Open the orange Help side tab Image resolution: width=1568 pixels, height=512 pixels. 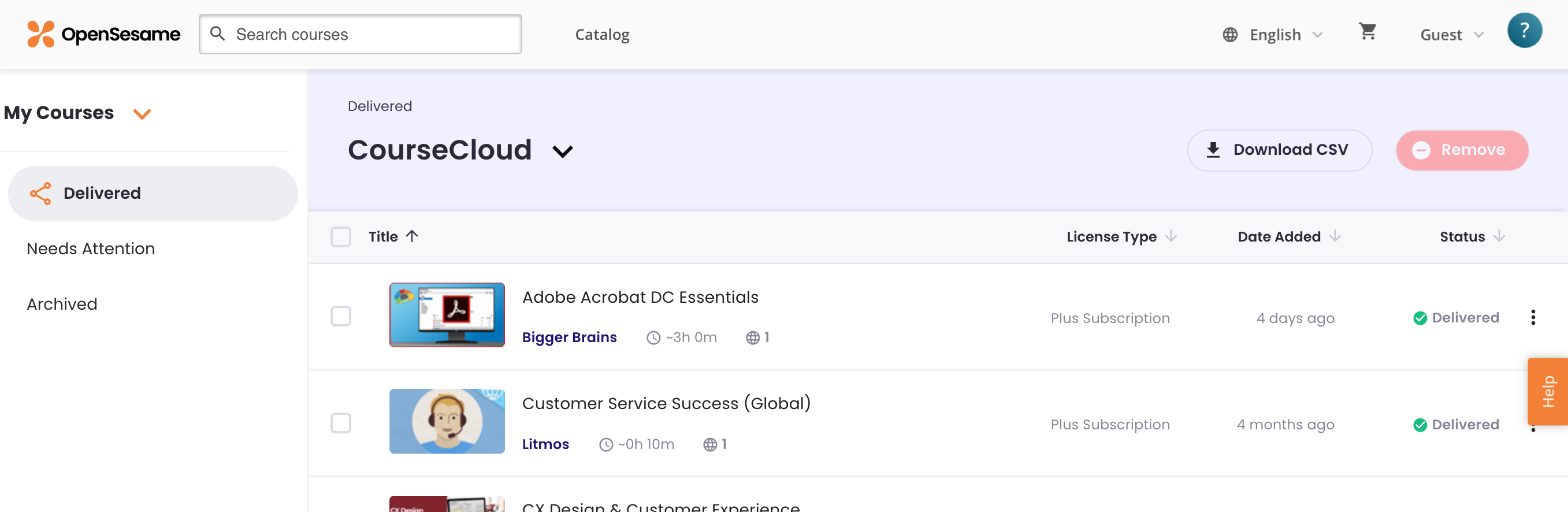click(1547, 391)
